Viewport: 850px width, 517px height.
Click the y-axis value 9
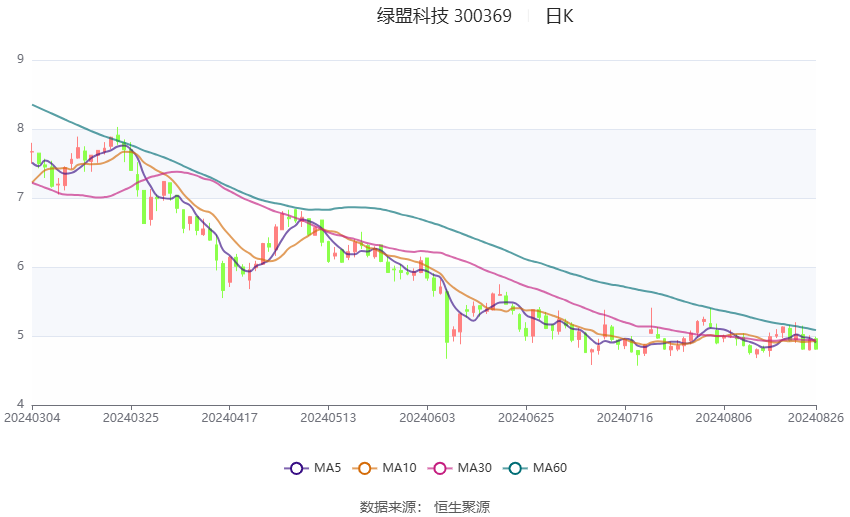[x=21, y=59]
